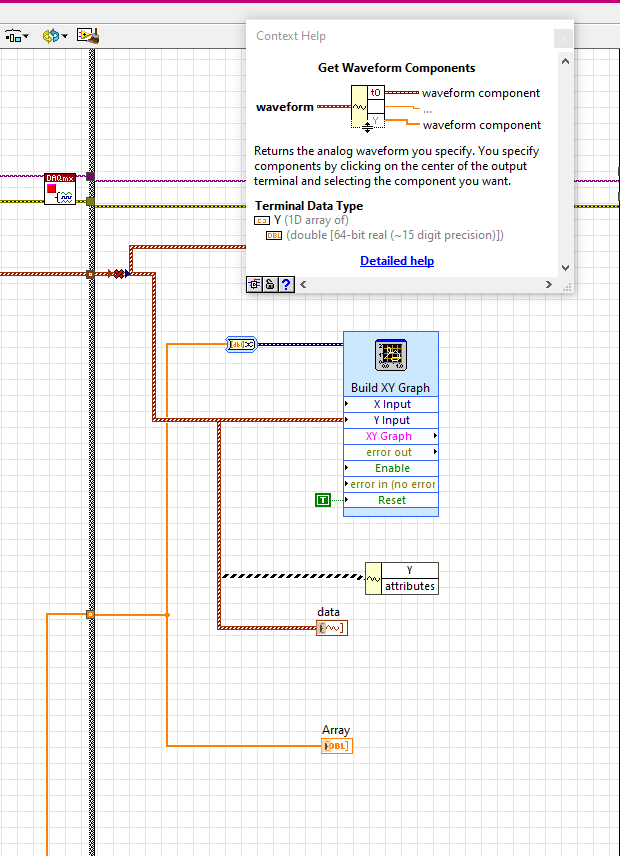Toggle the Lock Context Help button
Screen dimensions: 620x856
pyautogui.click(x=270, y=285)
